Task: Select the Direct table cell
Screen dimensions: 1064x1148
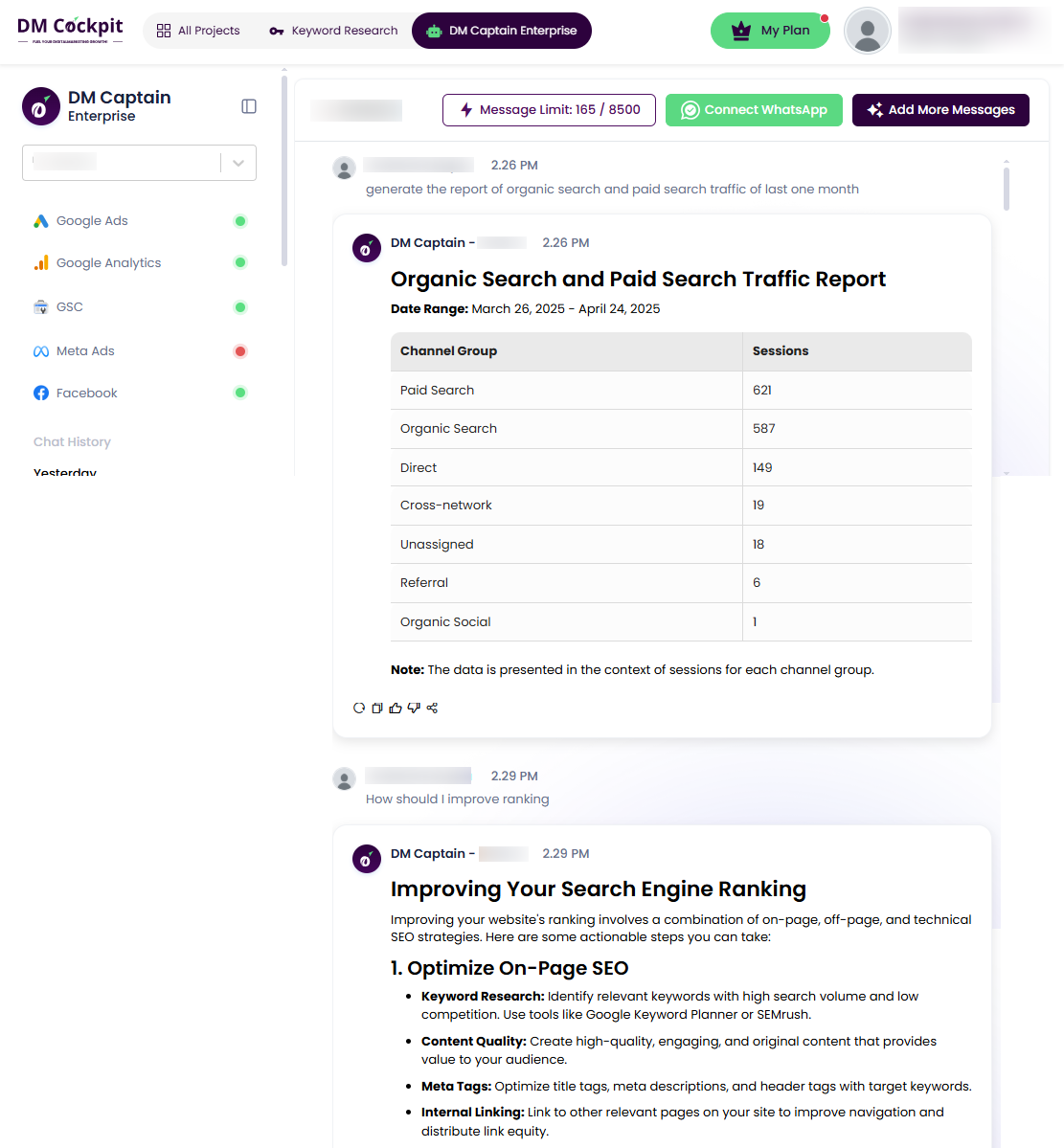Action: coord(566,468)
